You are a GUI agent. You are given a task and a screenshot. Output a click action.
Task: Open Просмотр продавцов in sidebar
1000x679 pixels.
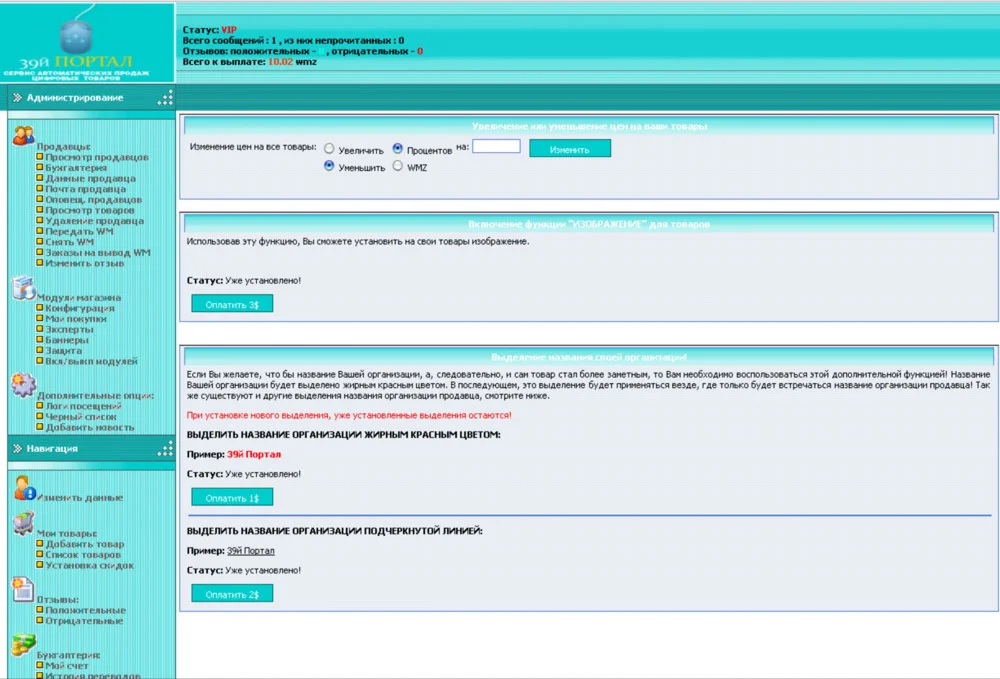click(97, 157)
